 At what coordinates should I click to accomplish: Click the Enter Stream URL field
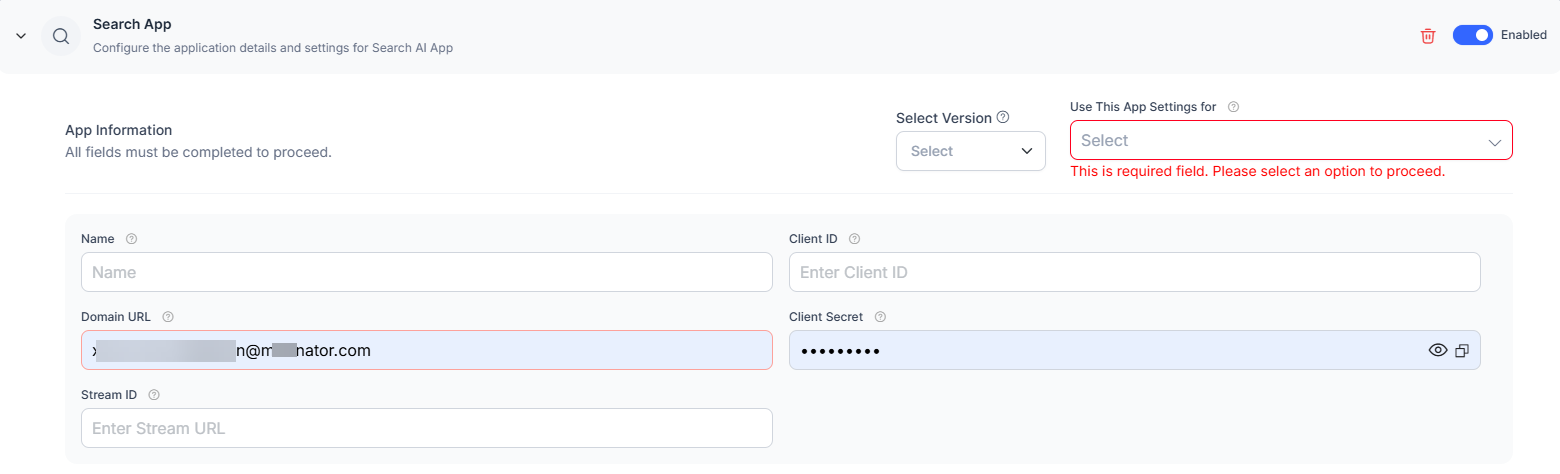(426, 428)
